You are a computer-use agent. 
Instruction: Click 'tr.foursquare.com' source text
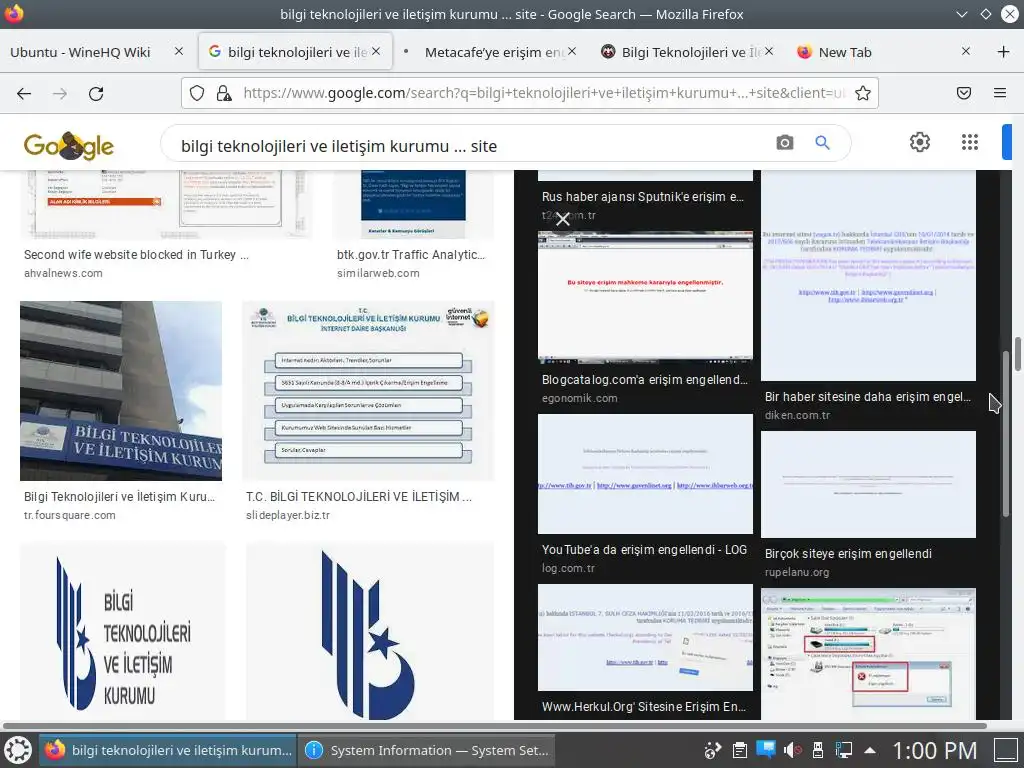[x=70, y=515]
